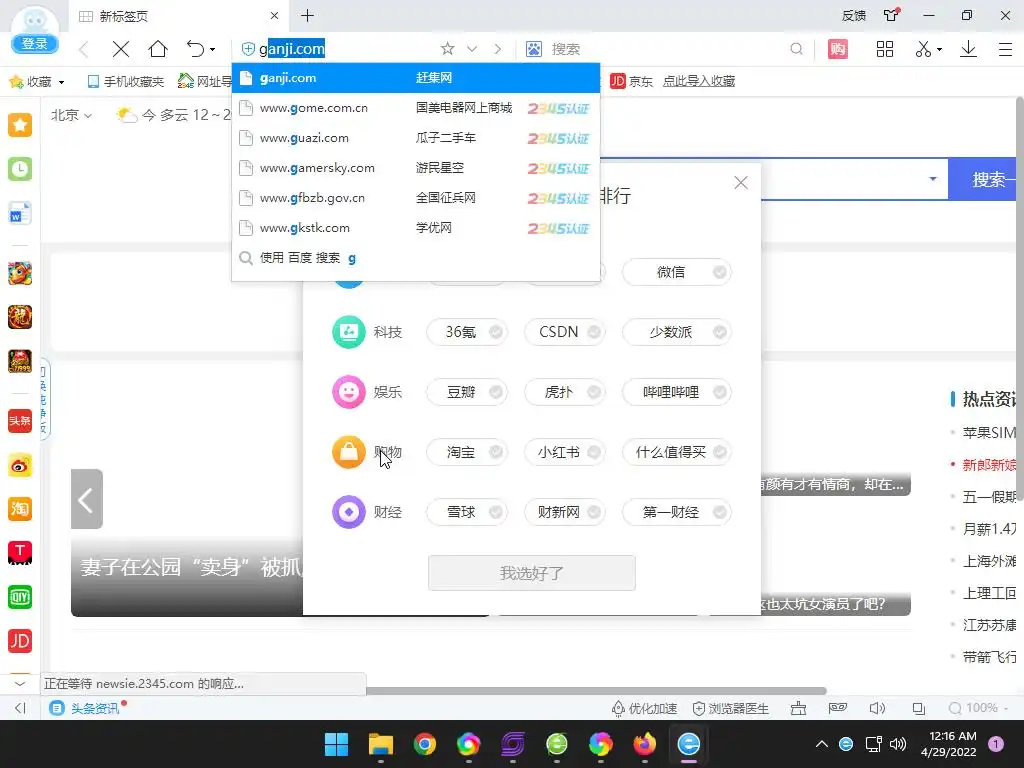Open a new tab with the plus
This screenshot has width=1024, height=768.
pos(308,16)
